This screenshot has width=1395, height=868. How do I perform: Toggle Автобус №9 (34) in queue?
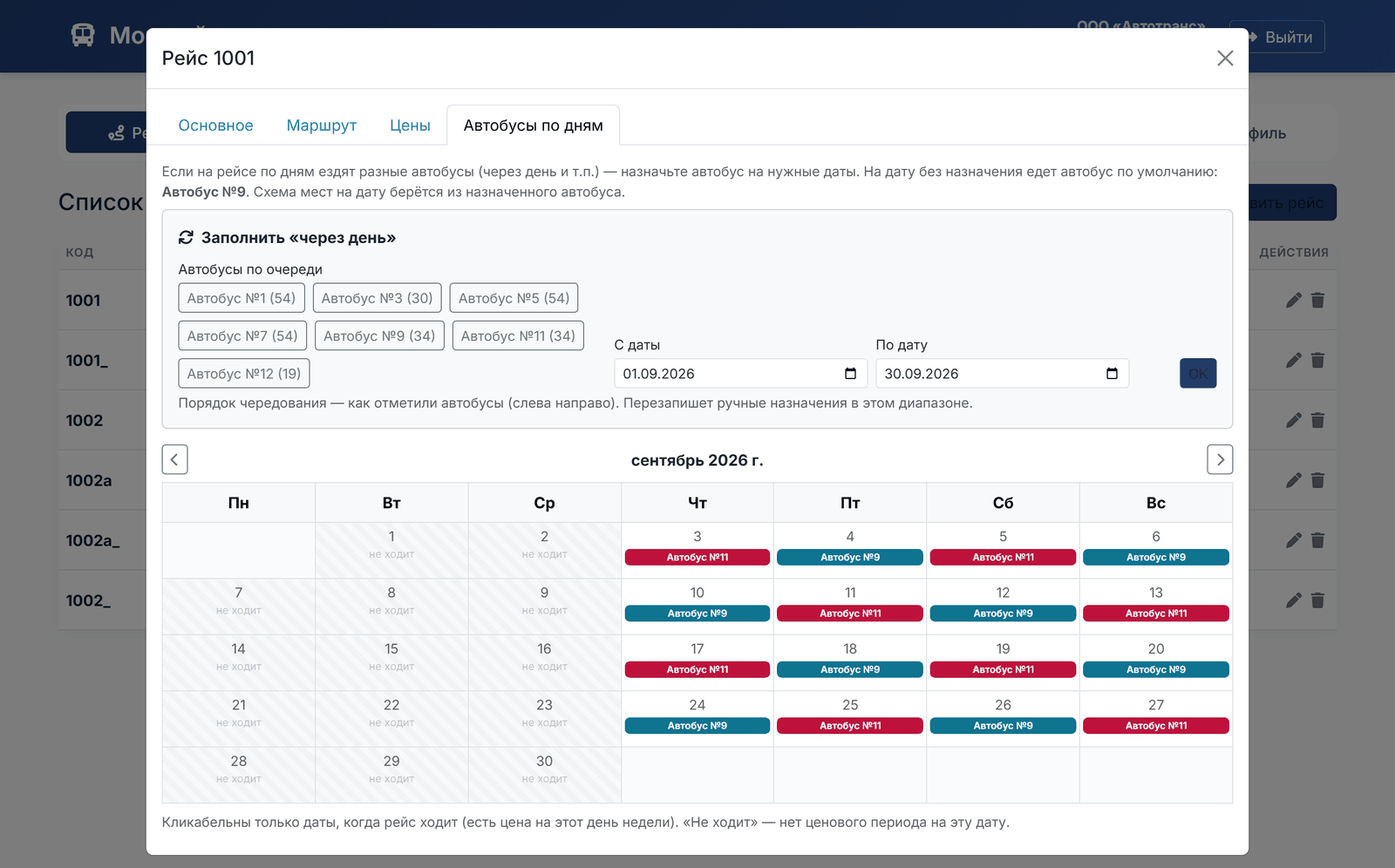pyautogui.click(x=379, y=336)
